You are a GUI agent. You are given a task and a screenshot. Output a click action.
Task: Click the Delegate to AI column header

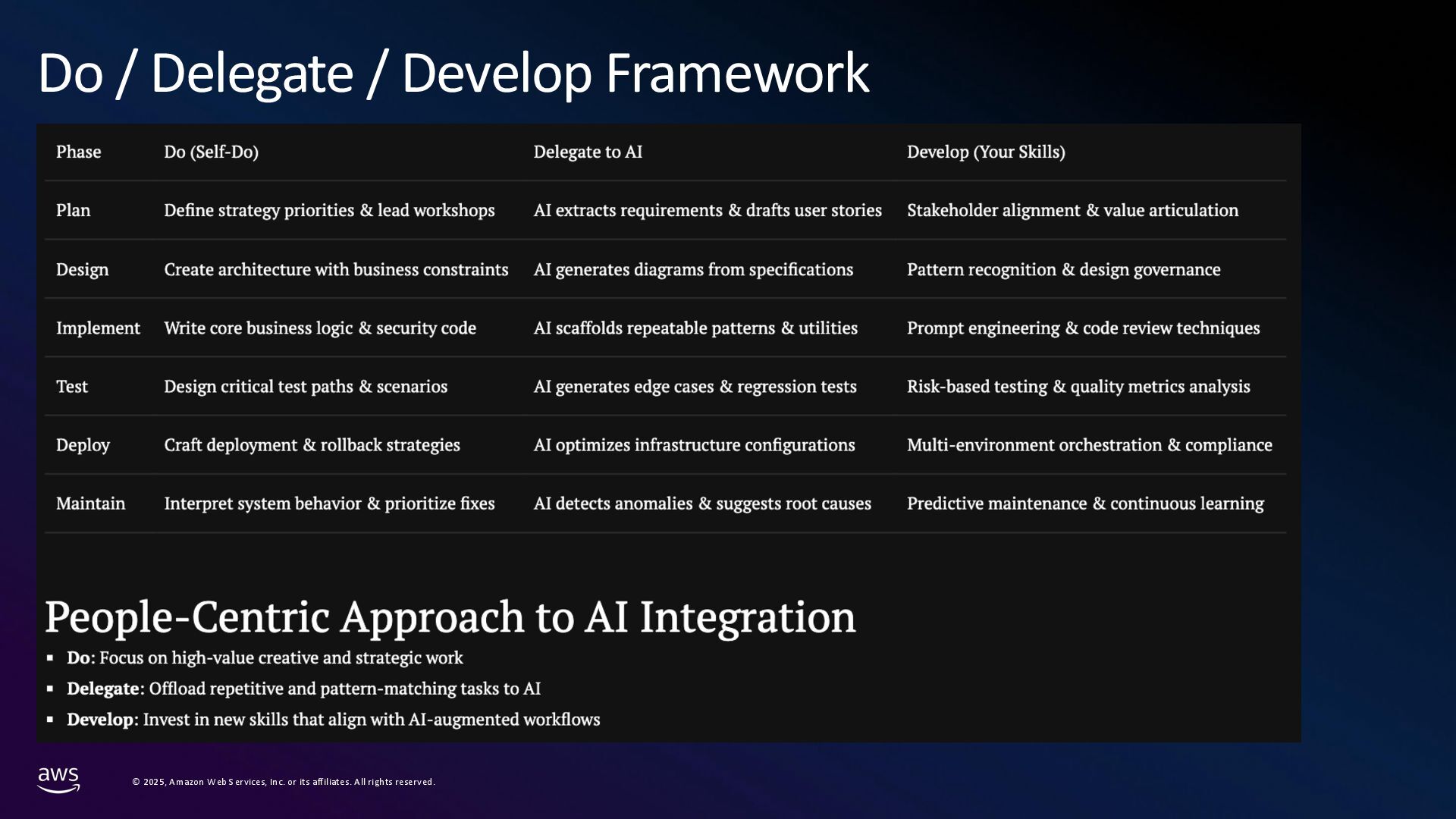(588, 152)
